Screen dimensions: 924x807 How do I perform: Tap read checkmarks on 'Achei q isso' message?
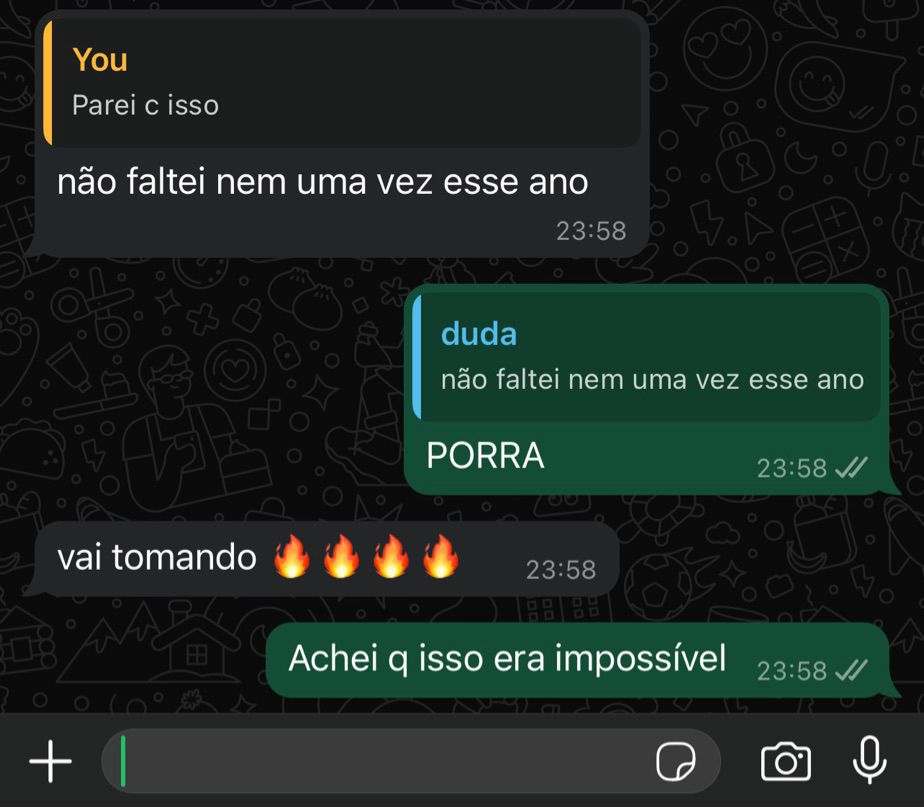852,670
